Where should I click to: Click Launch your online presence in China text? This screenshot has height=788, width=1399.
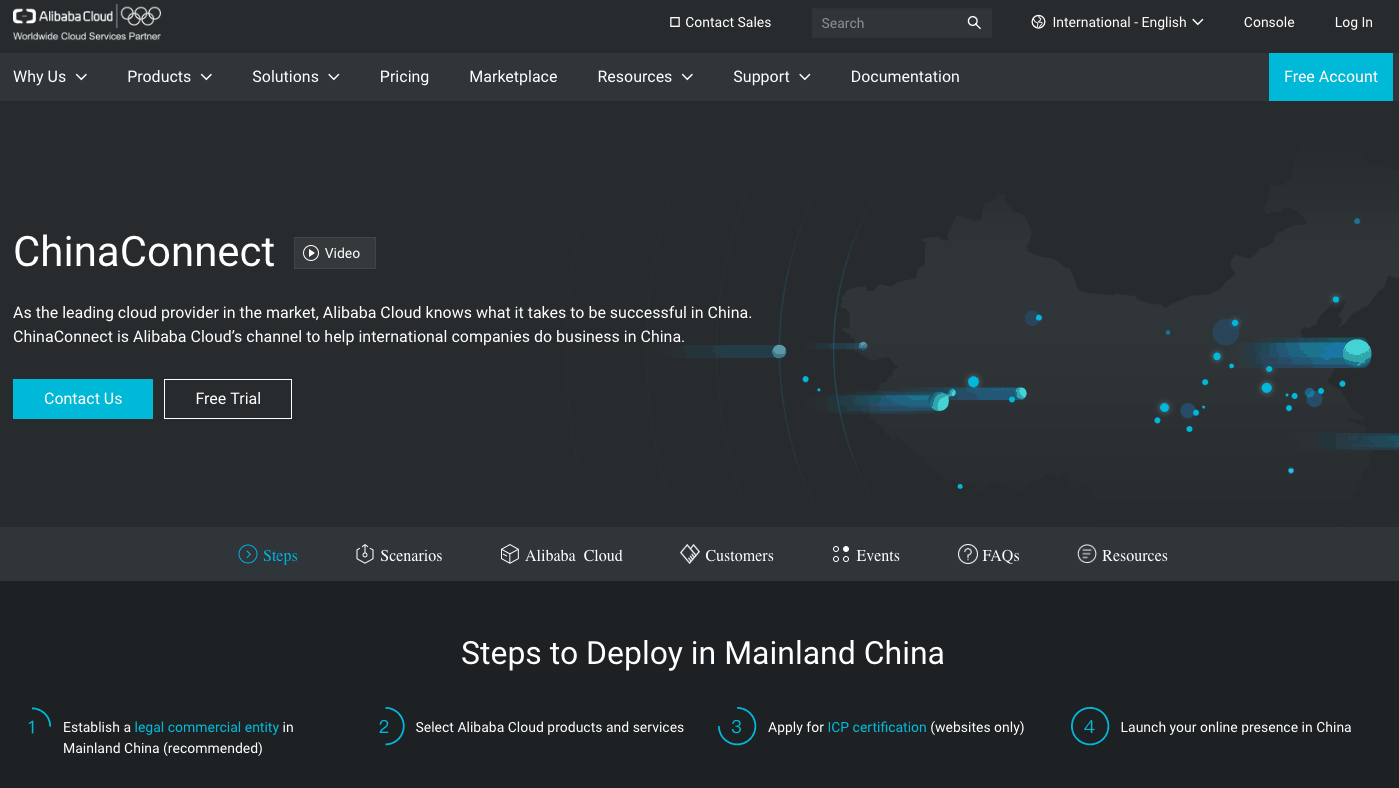coord(1235,727)
